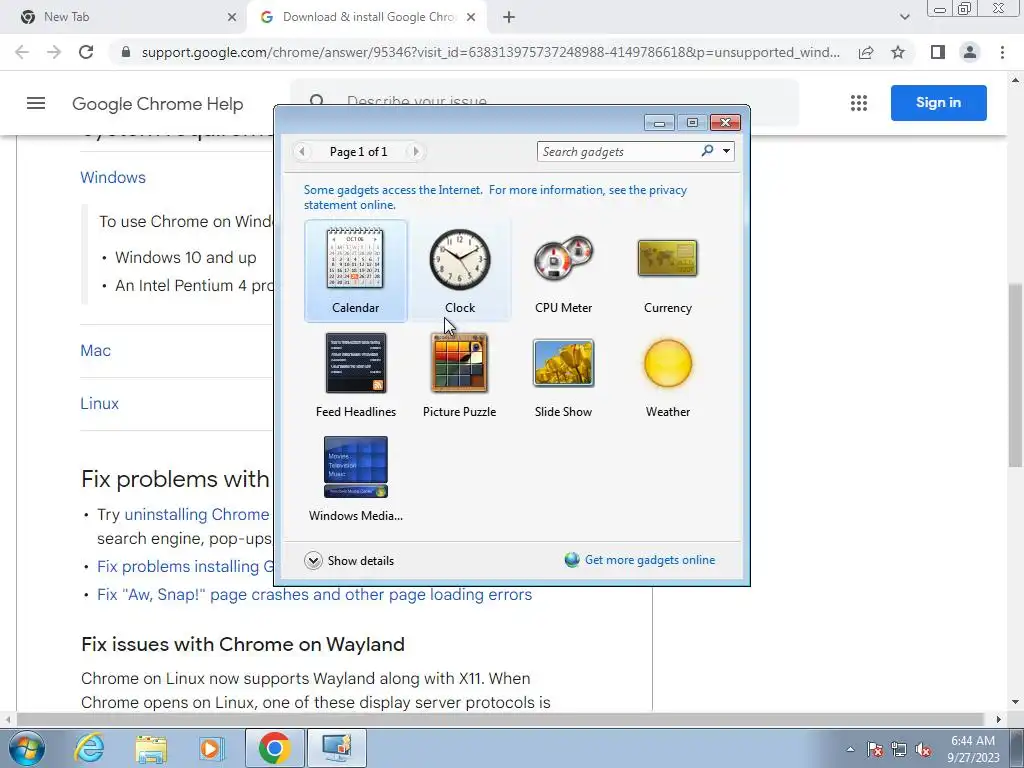The image size is (1024, 768).
Task: Go forward in Chrome
Action: pos(54,52)
